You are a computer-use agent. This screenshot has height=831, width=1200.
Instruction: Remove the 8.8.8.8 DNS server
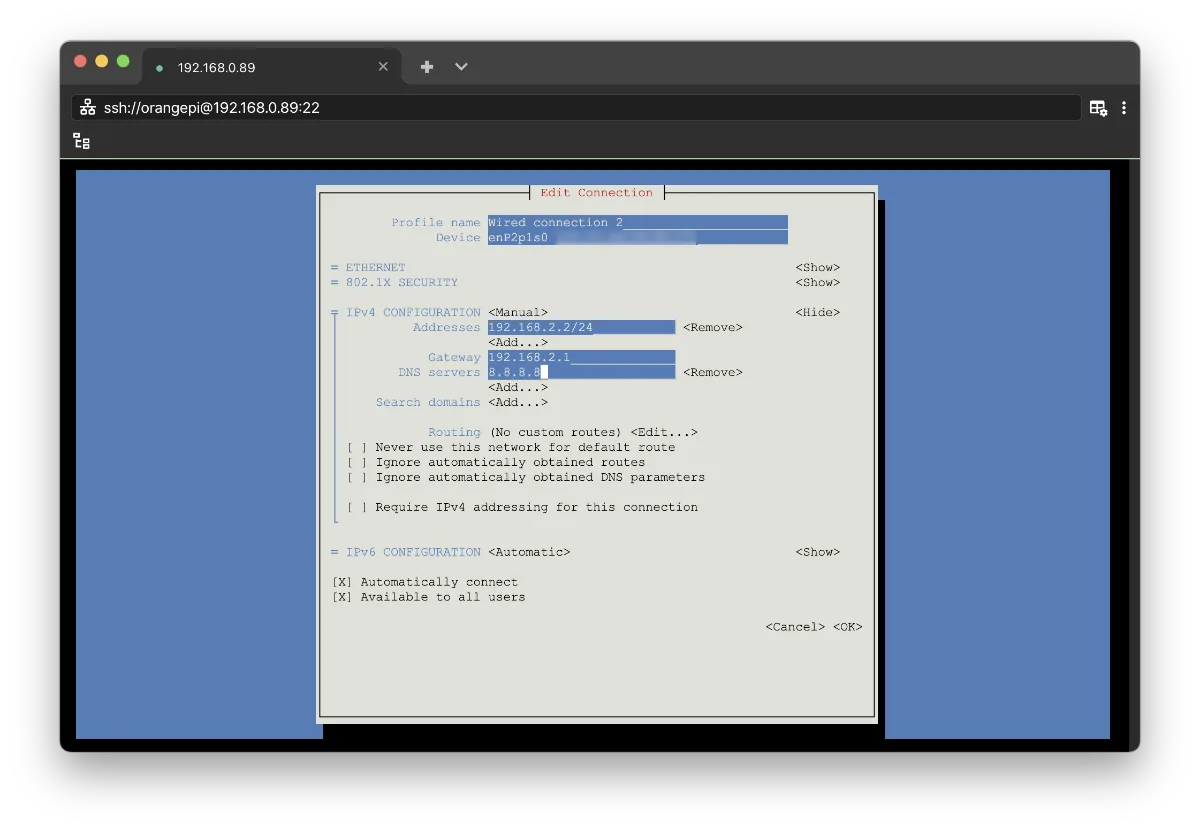click(712, 373)
